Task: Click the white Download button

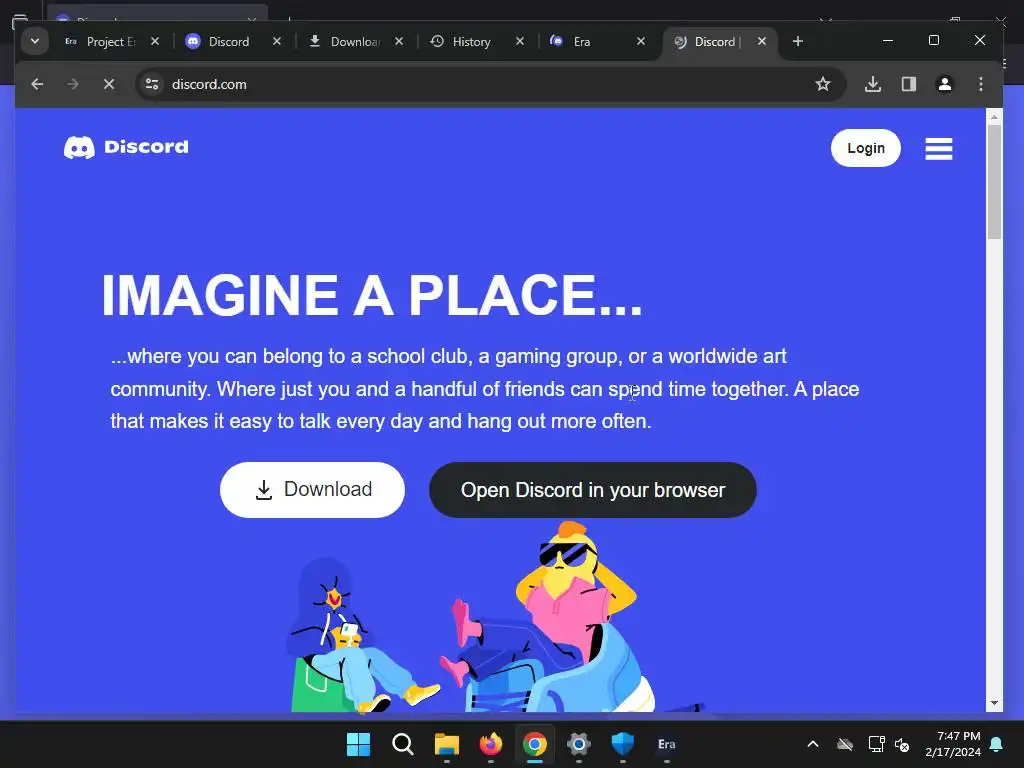Action: click(x=312, y=490)
